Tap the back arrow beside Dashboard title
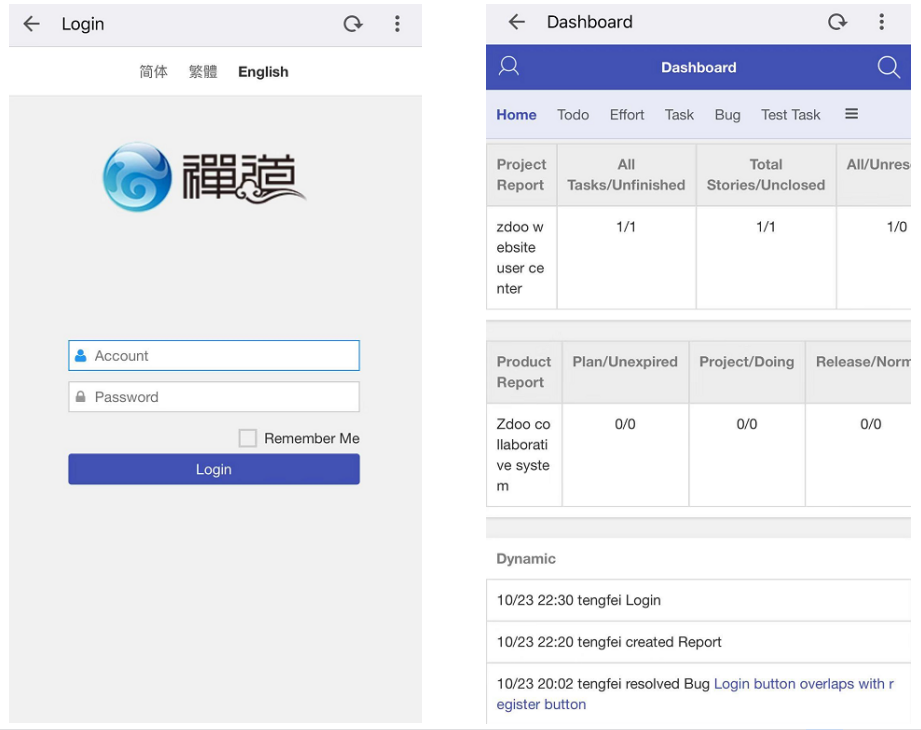921x730 pixels. (x=516, y=22)
